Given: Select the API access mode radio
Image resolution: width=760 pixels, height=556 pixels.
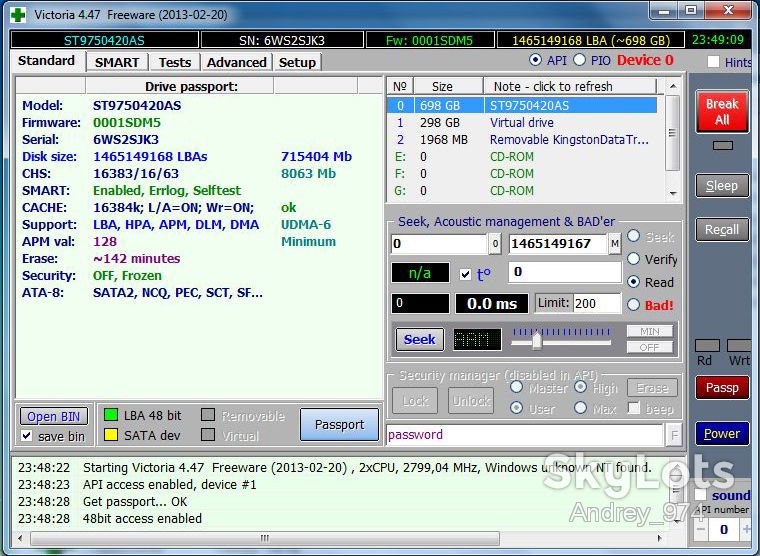Looking at the screenshot, I should coord(535,60).
